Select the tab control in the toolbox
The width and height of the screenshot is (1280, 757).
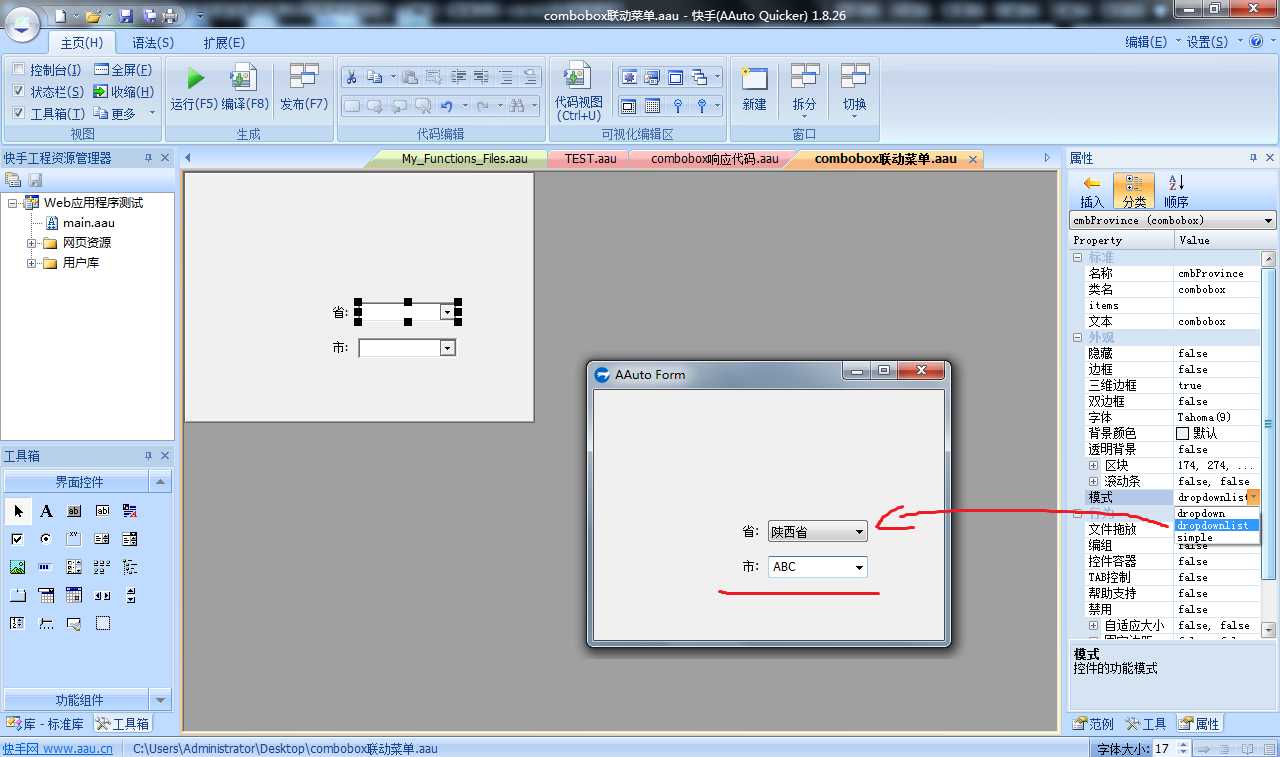point(18,595)
